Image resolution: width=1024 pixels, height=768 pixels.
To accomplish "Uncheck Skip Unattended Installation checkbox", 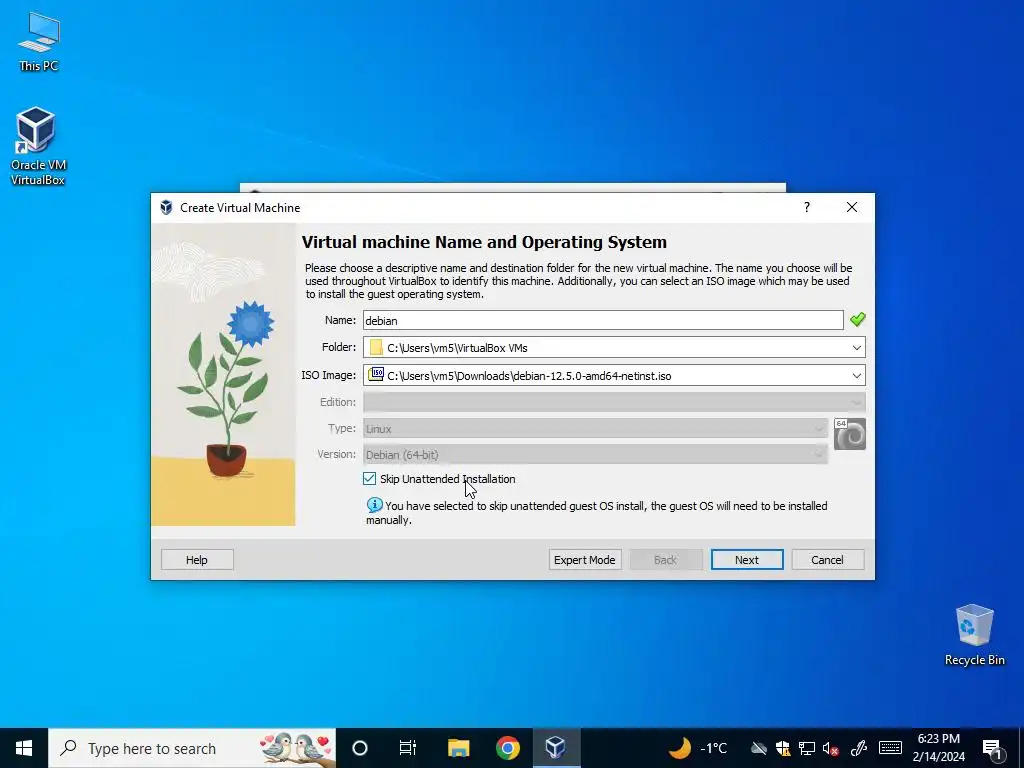I will [370, 479].
